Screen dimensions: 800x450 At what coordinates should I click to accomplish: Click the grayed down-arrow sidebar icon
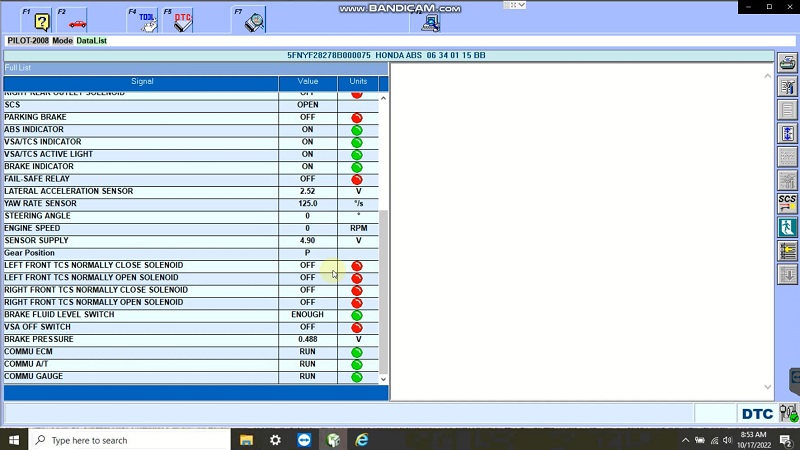[787, 274]
